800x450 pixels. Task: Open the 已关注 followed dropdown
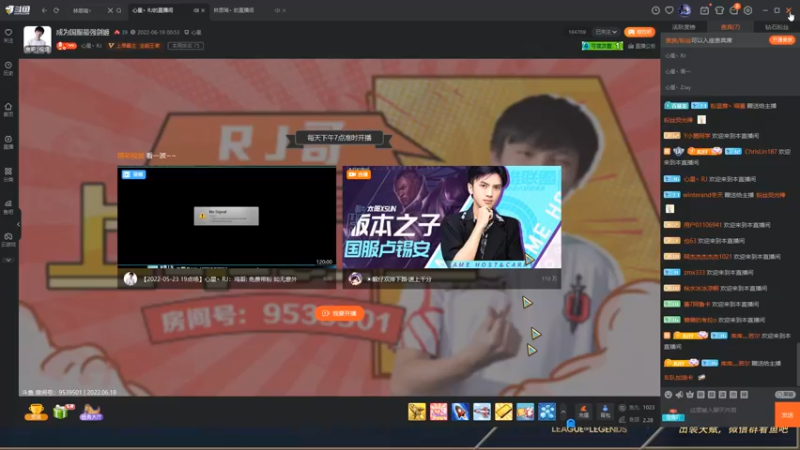click(x=607, y=32)
